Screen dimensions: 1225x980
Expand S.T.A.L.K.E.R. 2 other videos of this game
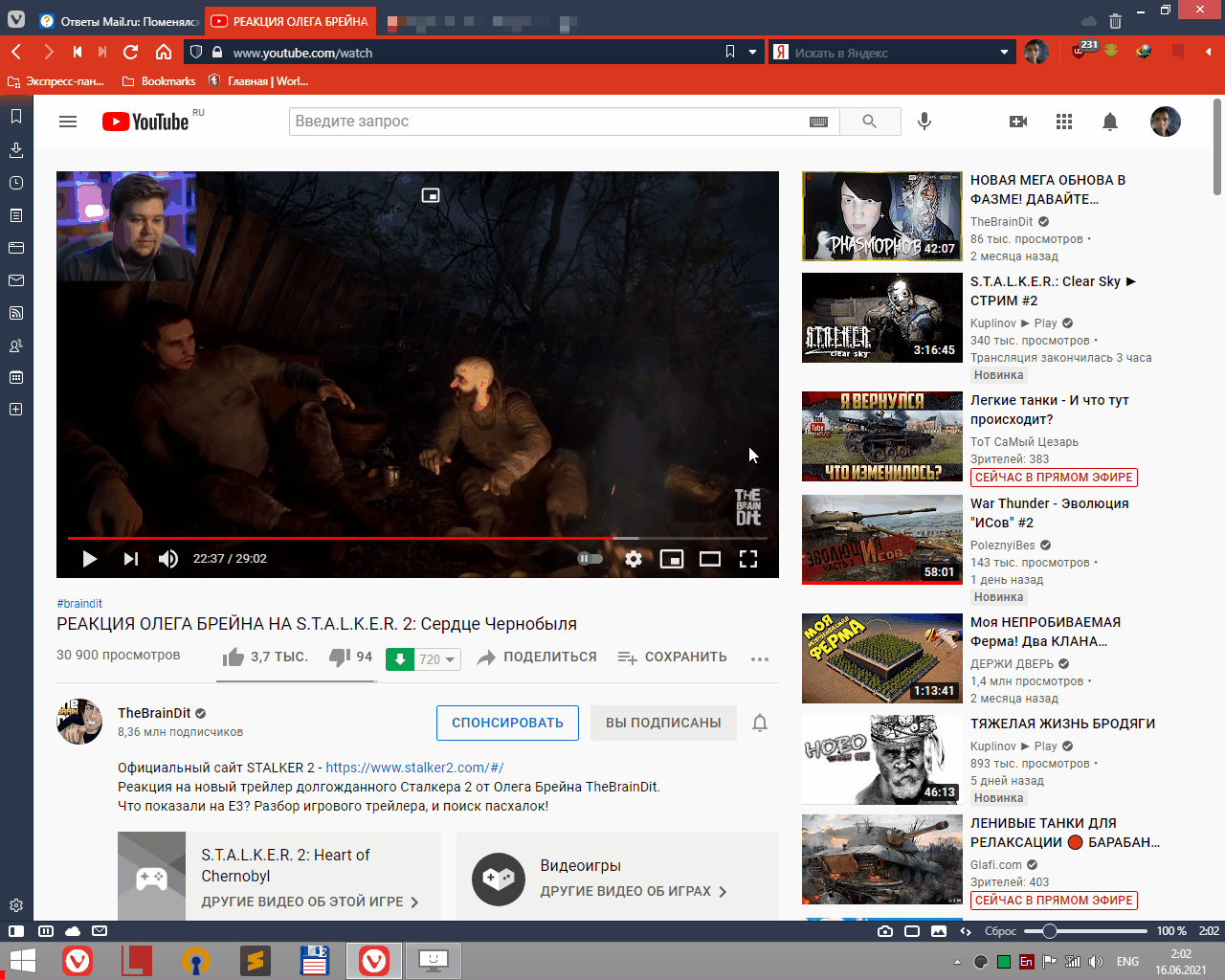[x=310, y=902]
